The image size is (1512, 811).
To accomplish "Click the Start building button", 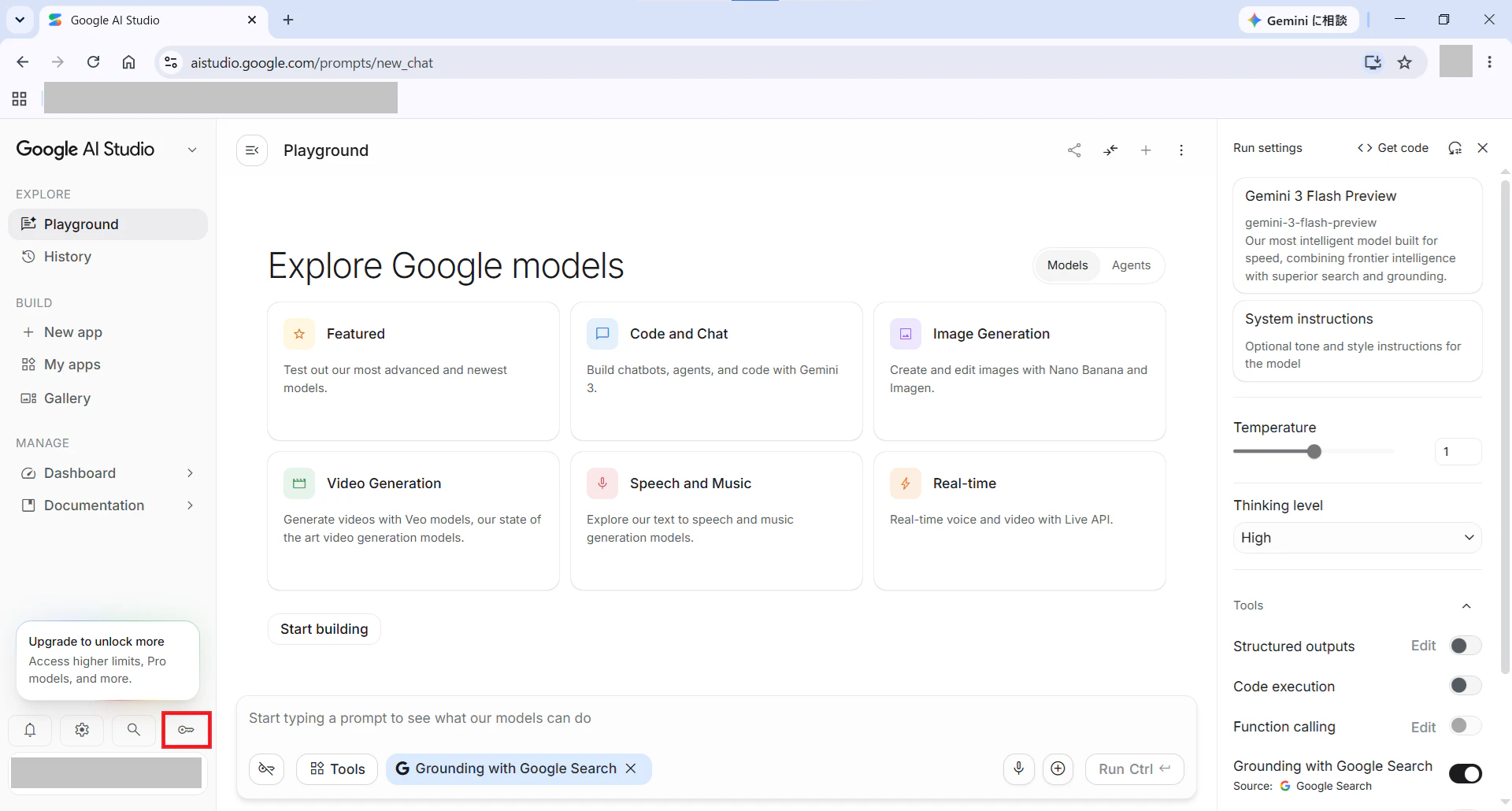I will 324,629.
